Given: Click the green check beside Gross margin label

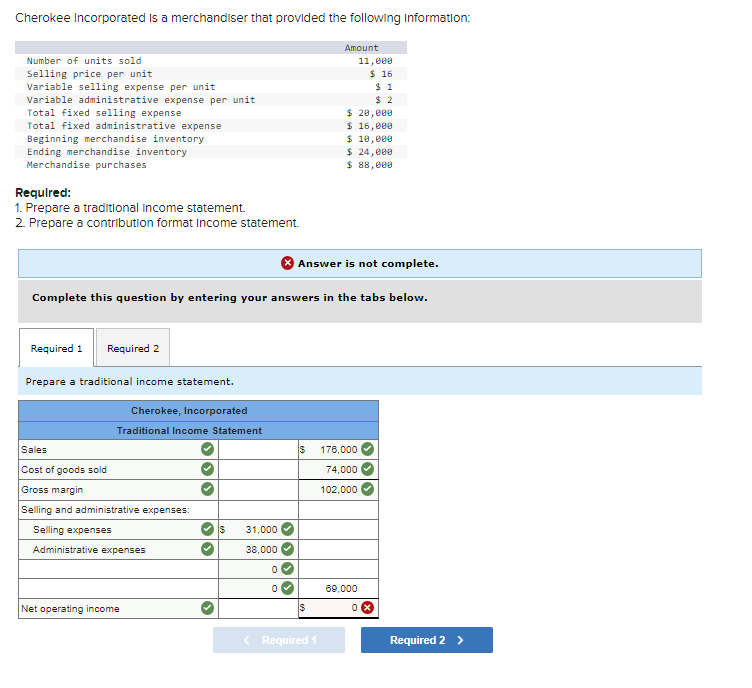Looking at the screenshot, I should [x=207, y=489].
